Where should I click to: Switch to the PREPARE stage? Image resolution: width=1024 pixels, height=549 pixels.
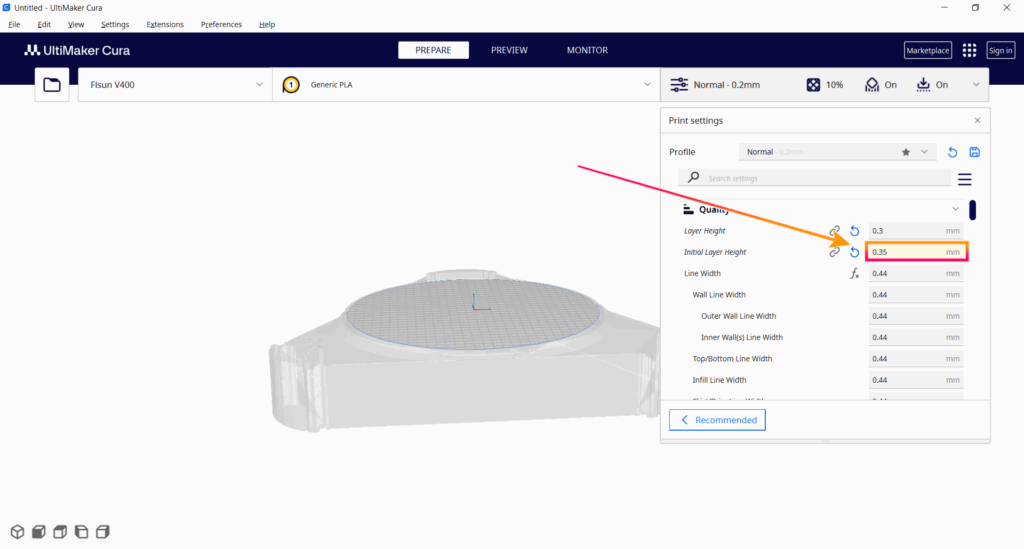[x=433, y=50]
